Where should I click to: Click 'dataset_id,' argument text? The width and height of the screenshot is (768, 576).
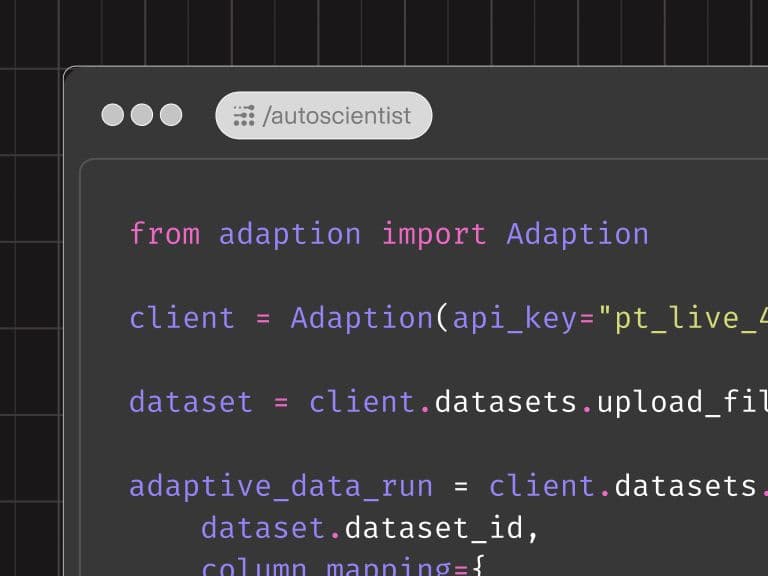441,528
